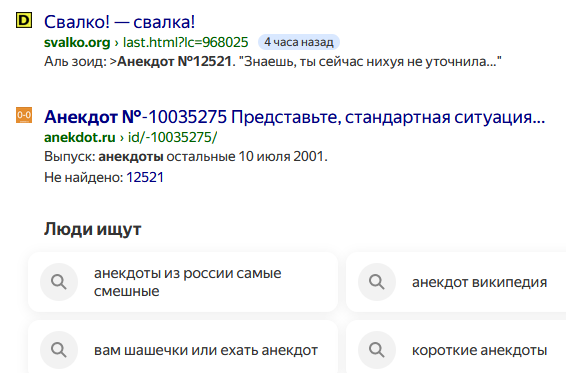Click the svalko.org domain link
The image size is (566, 373).
pyautogui.click(x=77, y=43)
